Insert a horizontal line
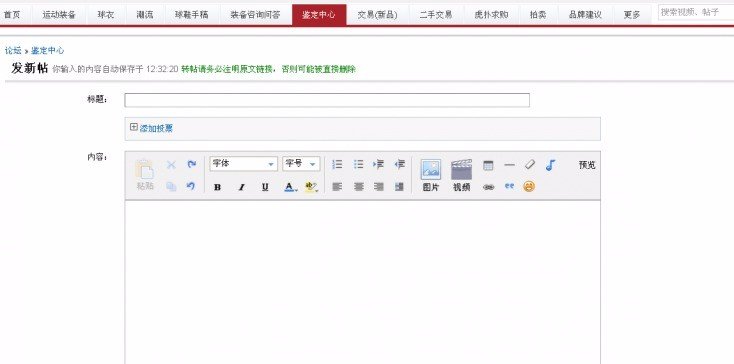The height and width of the screenshot is (364, 734). 510,165
